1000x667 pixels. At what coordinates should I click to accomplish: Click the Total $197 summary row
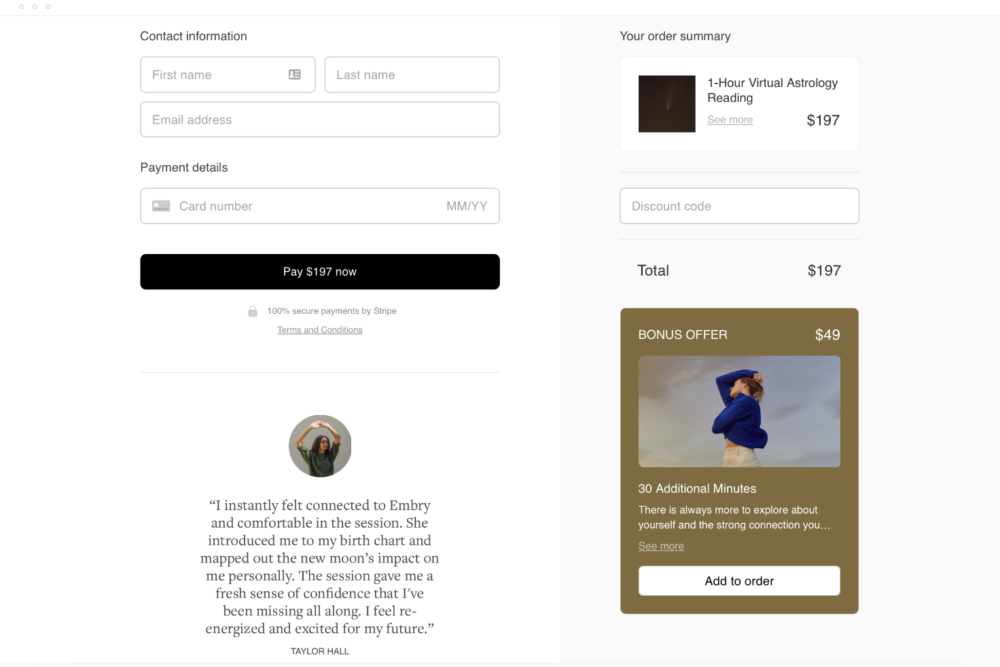click(x=738, y=270)
